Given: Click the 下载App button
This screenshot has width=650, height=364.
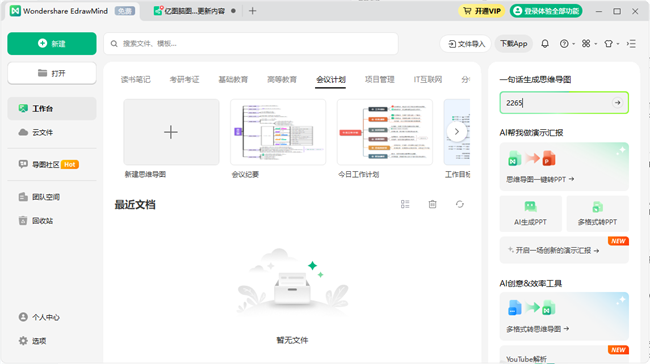Looking at the screenshot, I should tap(513, 44).
